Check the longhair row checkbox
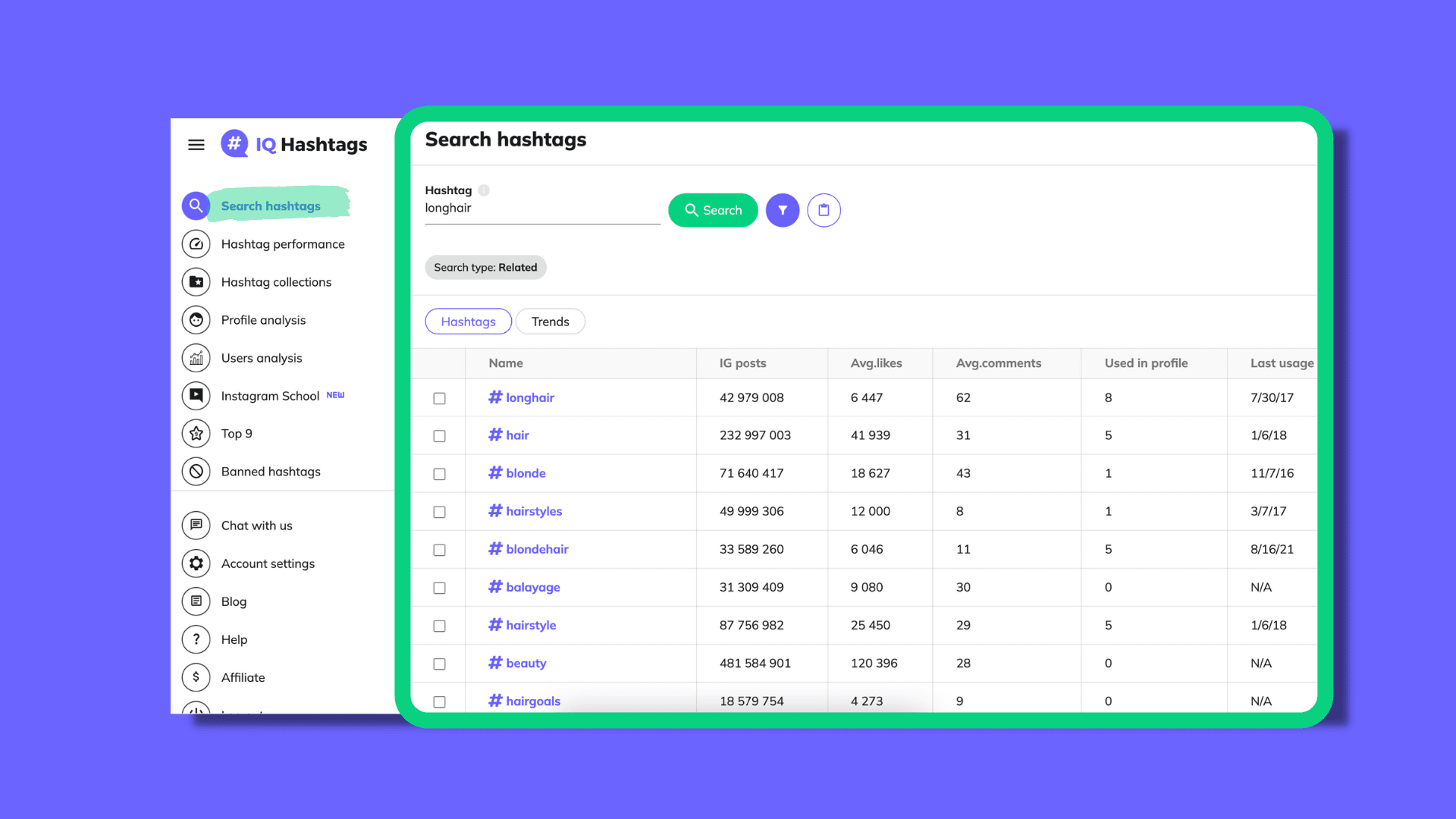1456x819 pixels. [439, 398]
